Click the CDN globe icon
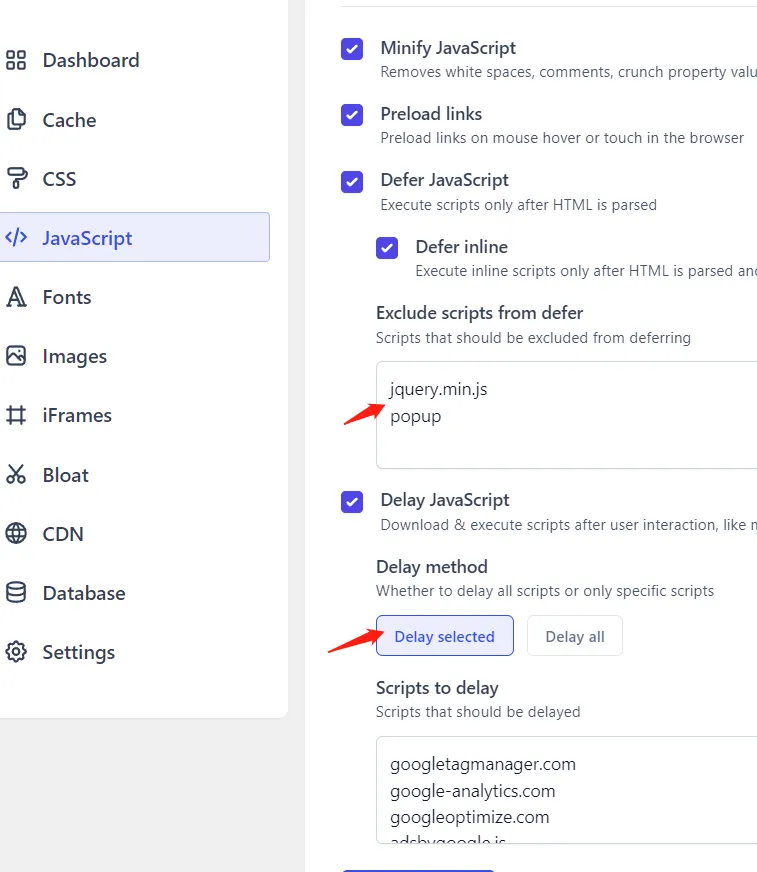 [x=16, y=534]
